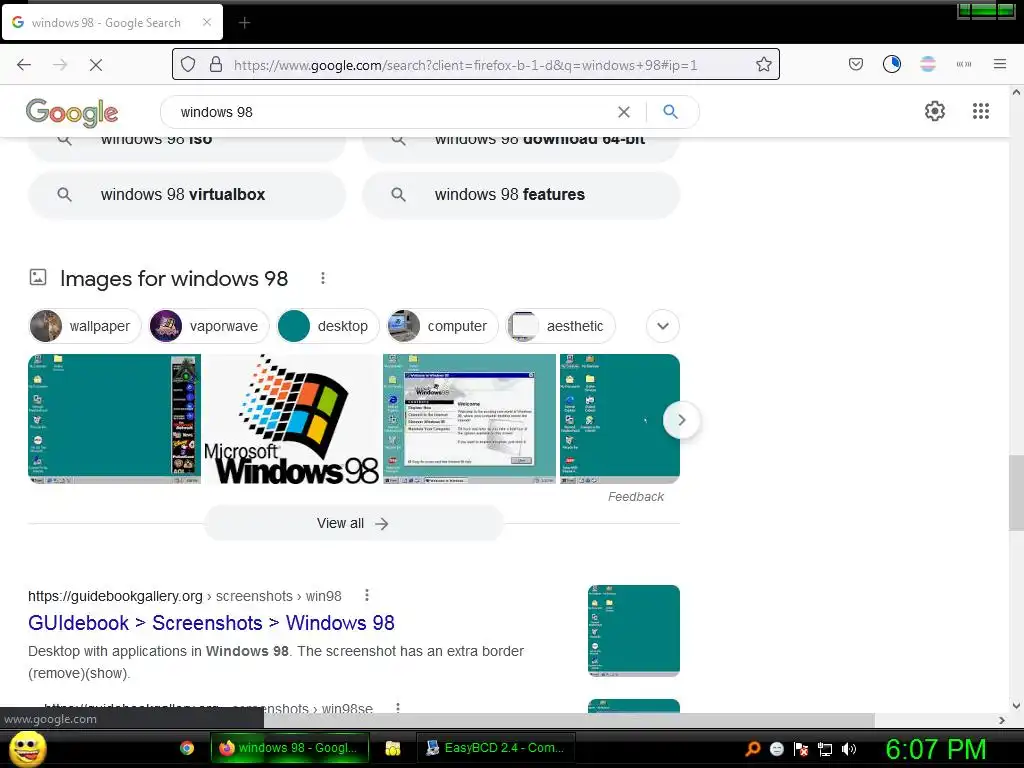This screenshot has width=1024, height=768.
Task: Switch to Firefox windows 98 taskbar button
Action: [290, 748]
